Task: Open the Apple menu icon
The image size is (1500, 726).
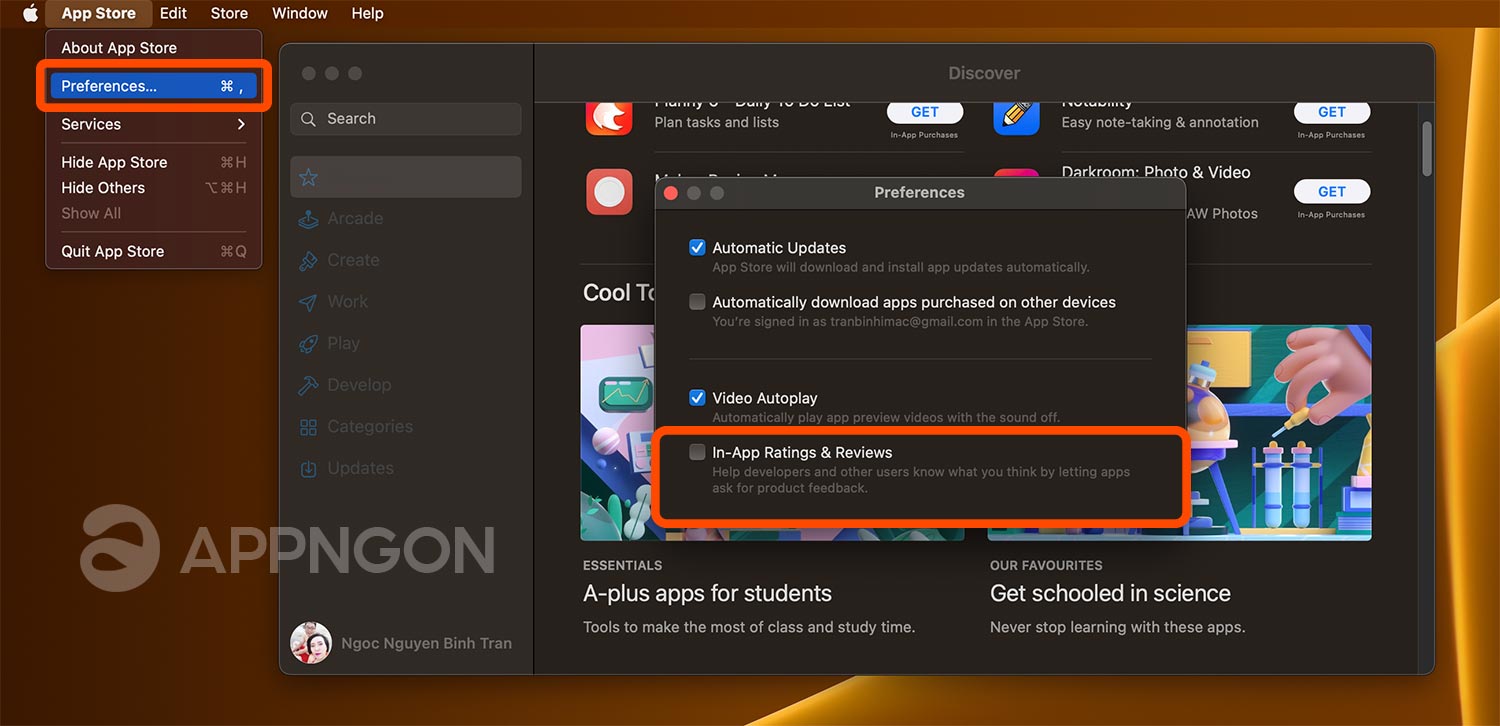Action: click(x=30, y=13)
